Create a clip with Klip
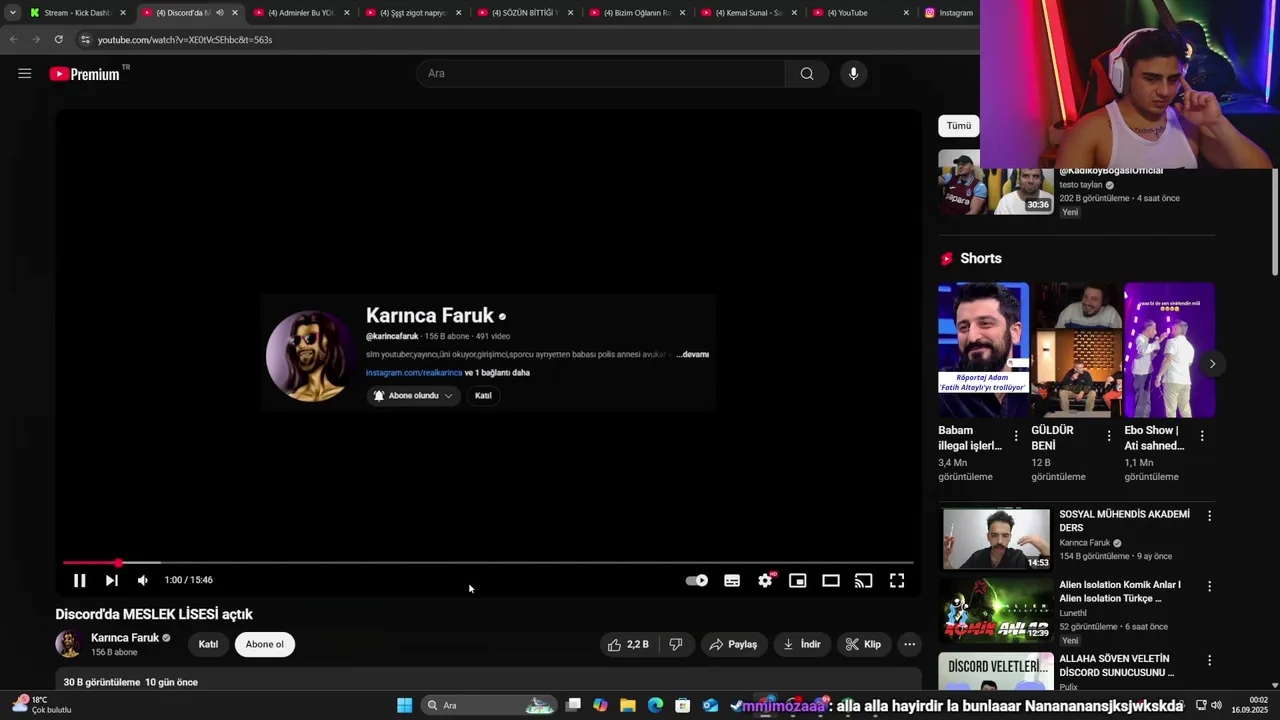Viewport: 1280px width, 720px height. pyautogui.click(x=863, y=645)
